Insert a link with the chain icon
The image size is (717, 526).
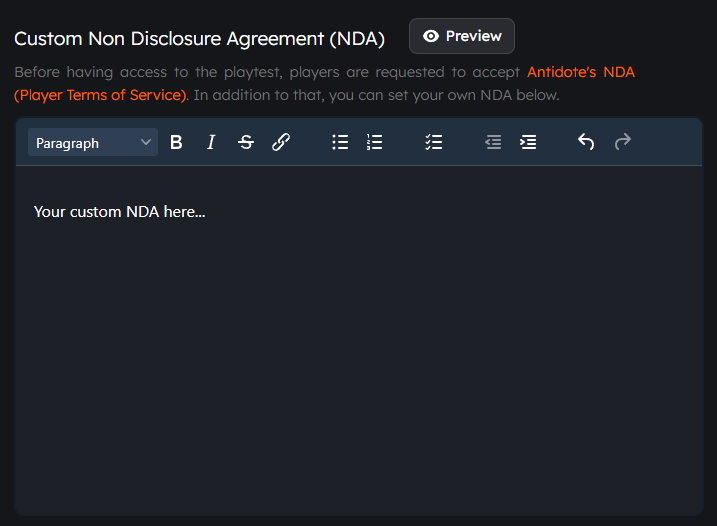[x=281, y=142]
